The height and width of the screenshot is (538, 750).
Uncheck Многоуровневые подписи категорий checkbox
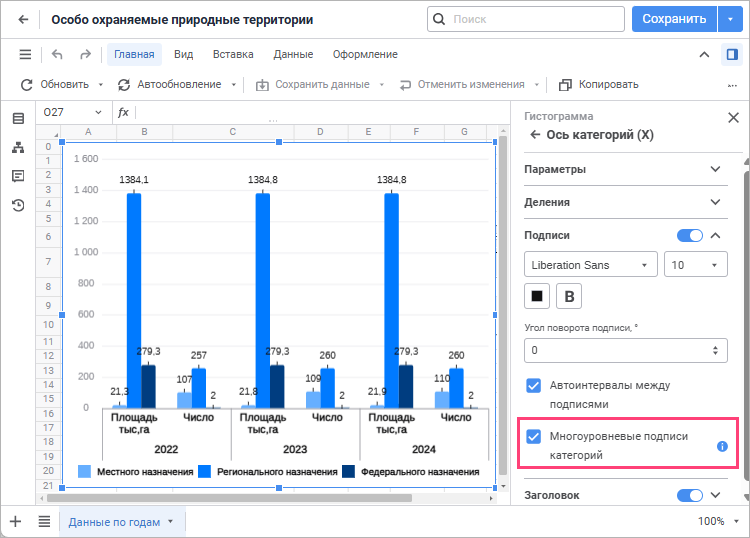[x=534, y=437]
